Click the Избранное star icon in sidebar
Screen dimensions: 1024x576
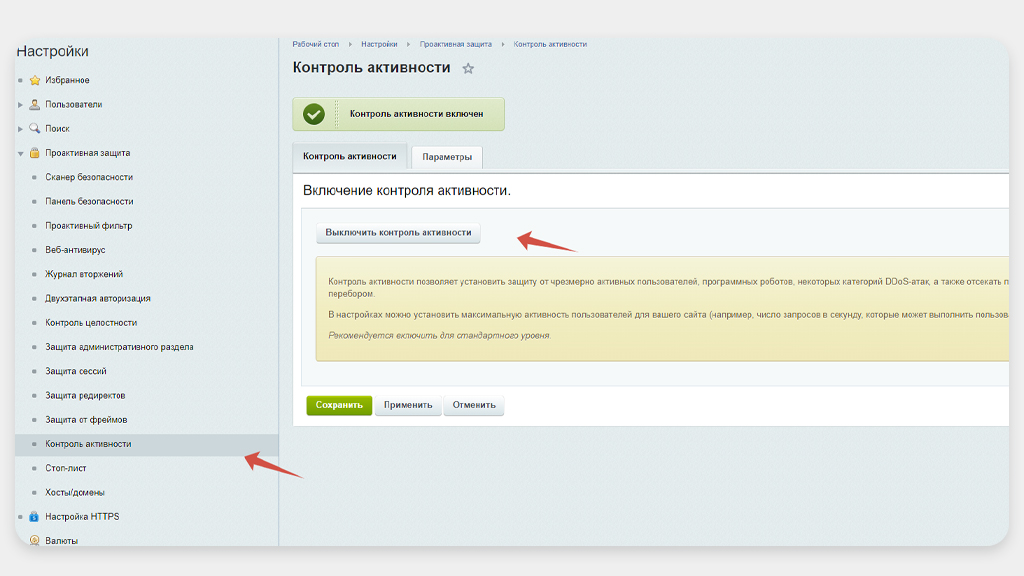pos(35,80)
